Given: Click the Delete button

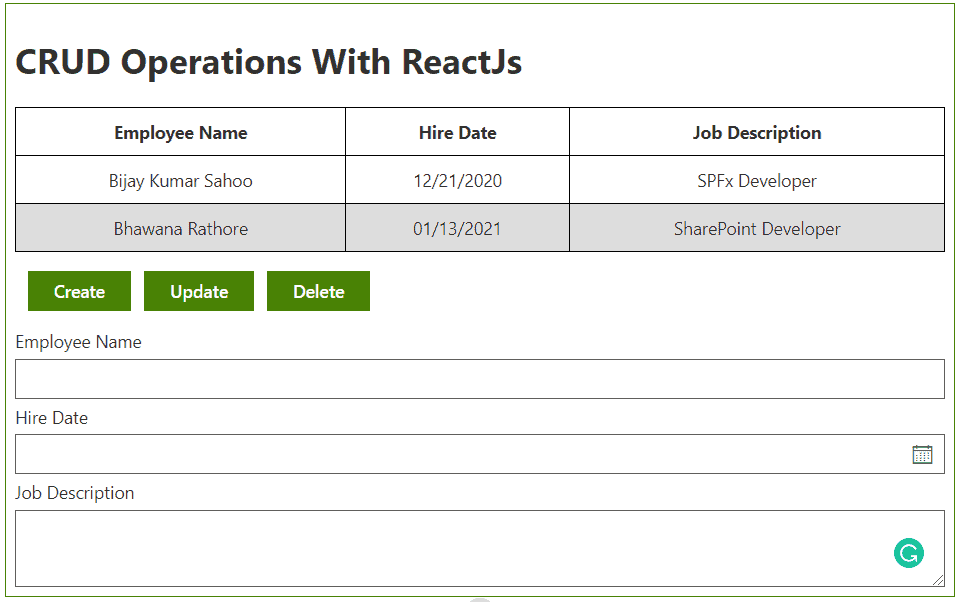Looking at the screenshot, I should (318, 291).
